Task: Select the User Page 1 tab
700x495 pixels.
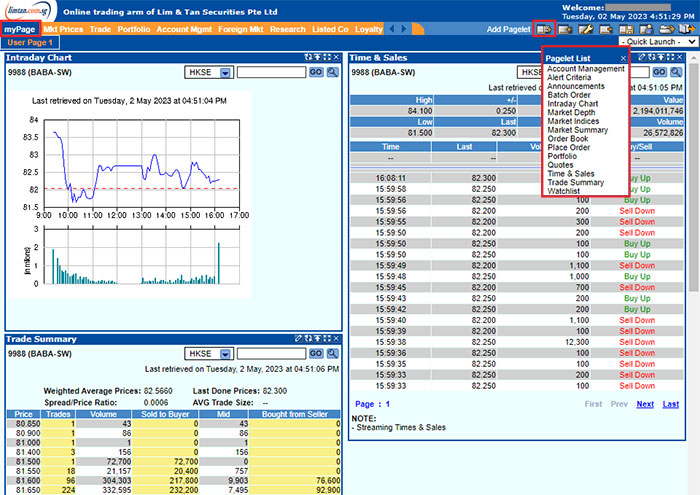Action: click(x=30, y=42)
